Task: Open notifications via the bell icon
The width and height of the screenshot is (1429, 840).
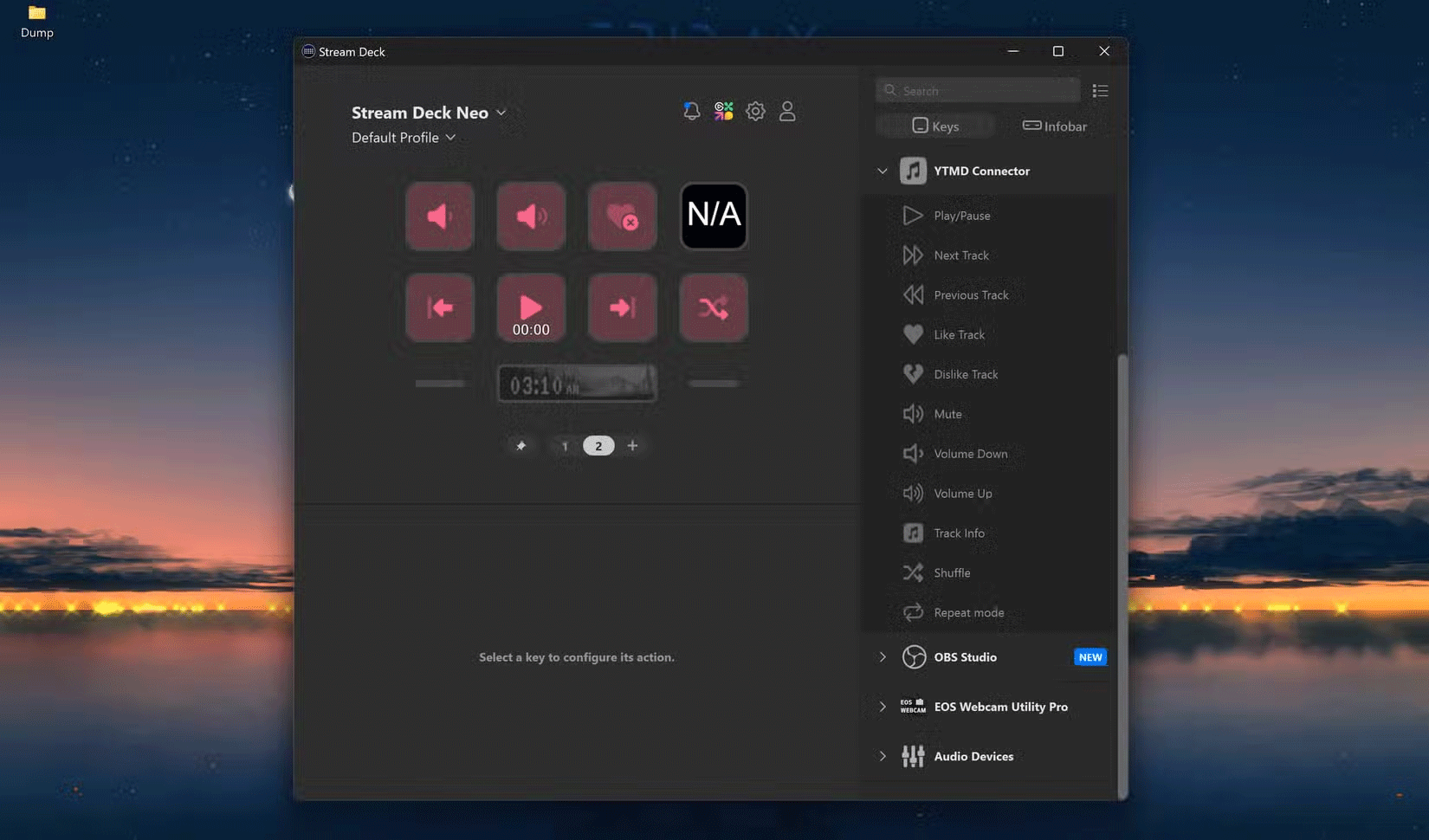Action: click(x=690, y=111)
